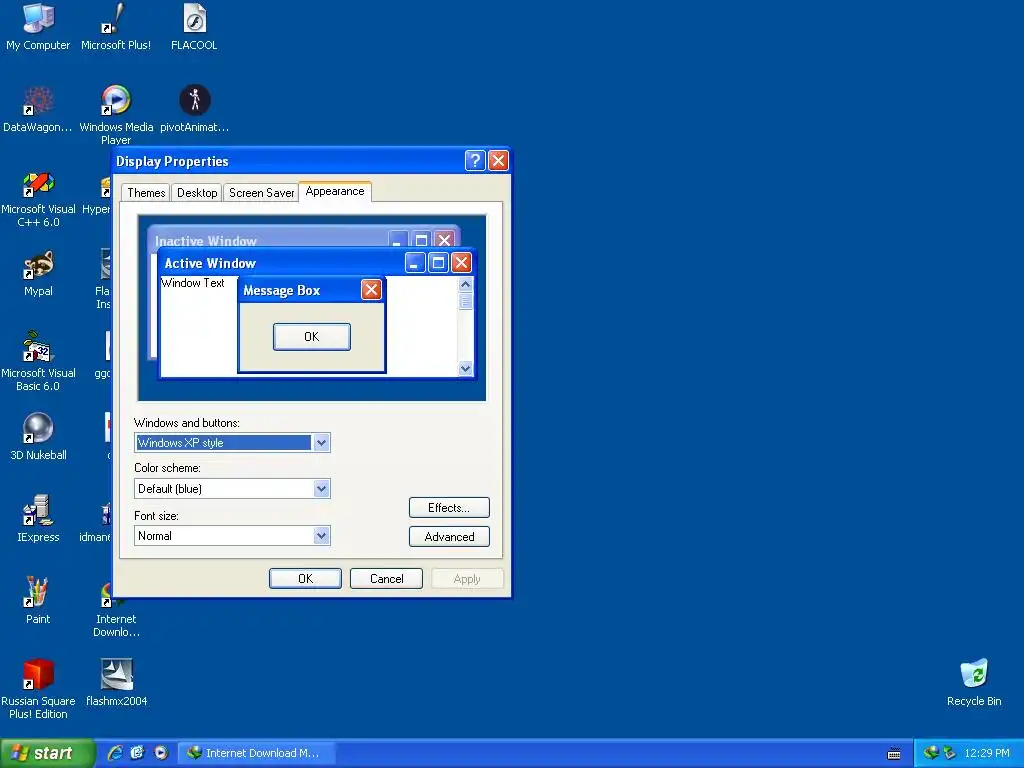
Task: Select the Appearance tab
Action: pos(335,191)
